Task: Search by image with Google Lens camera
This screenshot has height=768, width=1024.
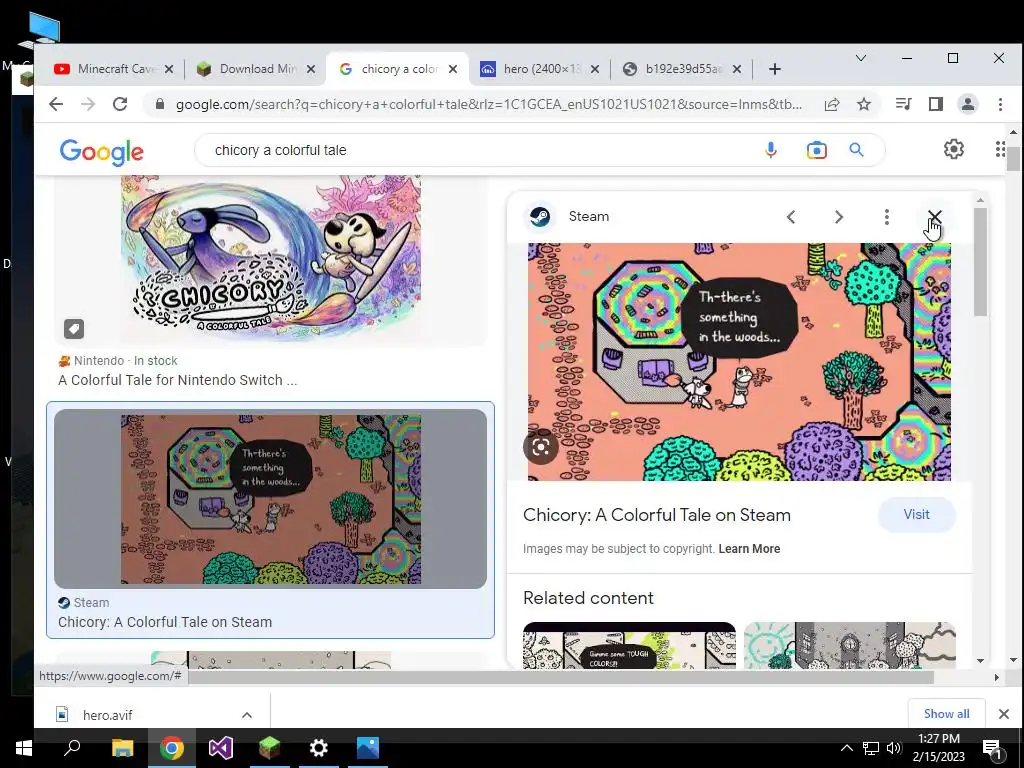Action: (816, 150)
